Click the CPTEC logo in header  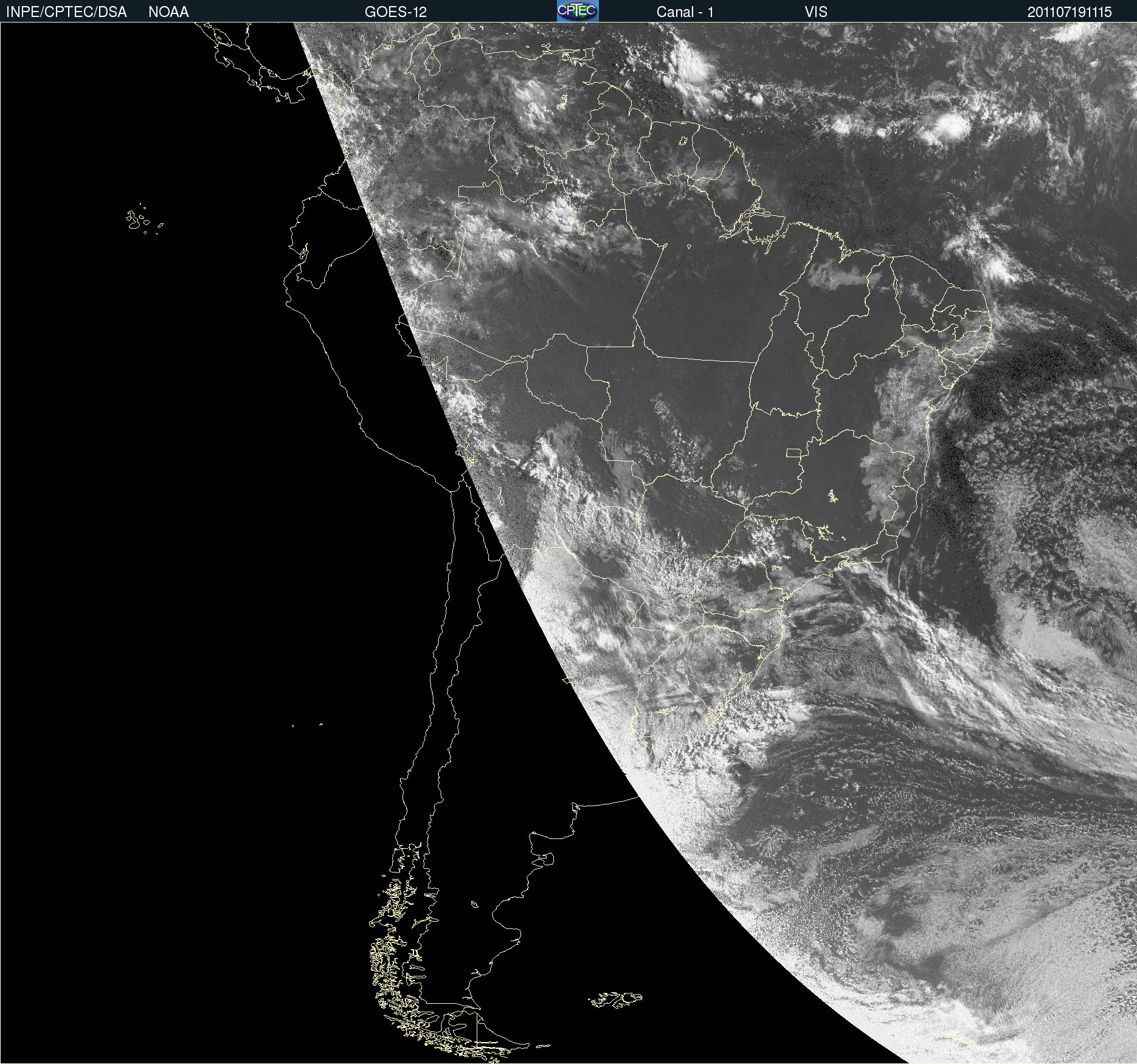pyautogui.click(x=578, y=11)
